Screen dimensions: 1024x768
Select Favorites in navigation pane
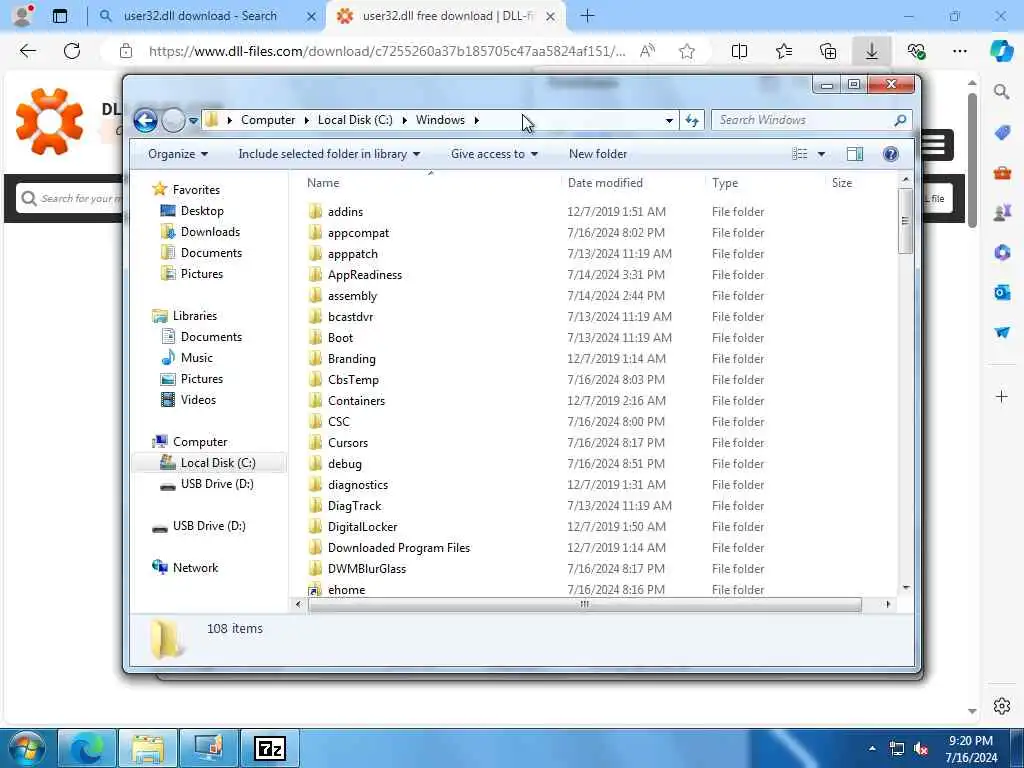[196, 189]
